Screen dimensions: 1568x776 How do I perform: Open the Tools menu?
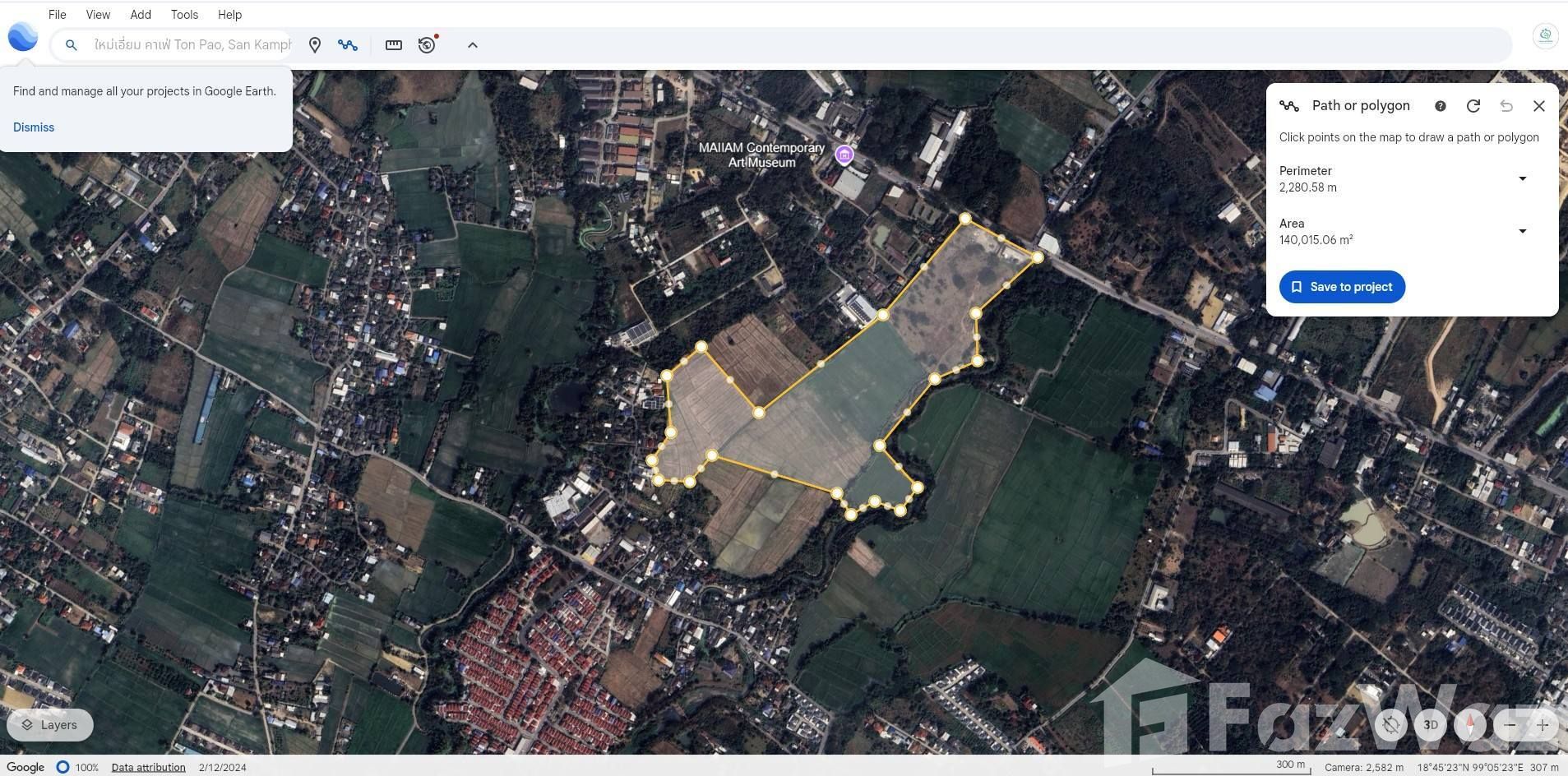tap(184, 15)
